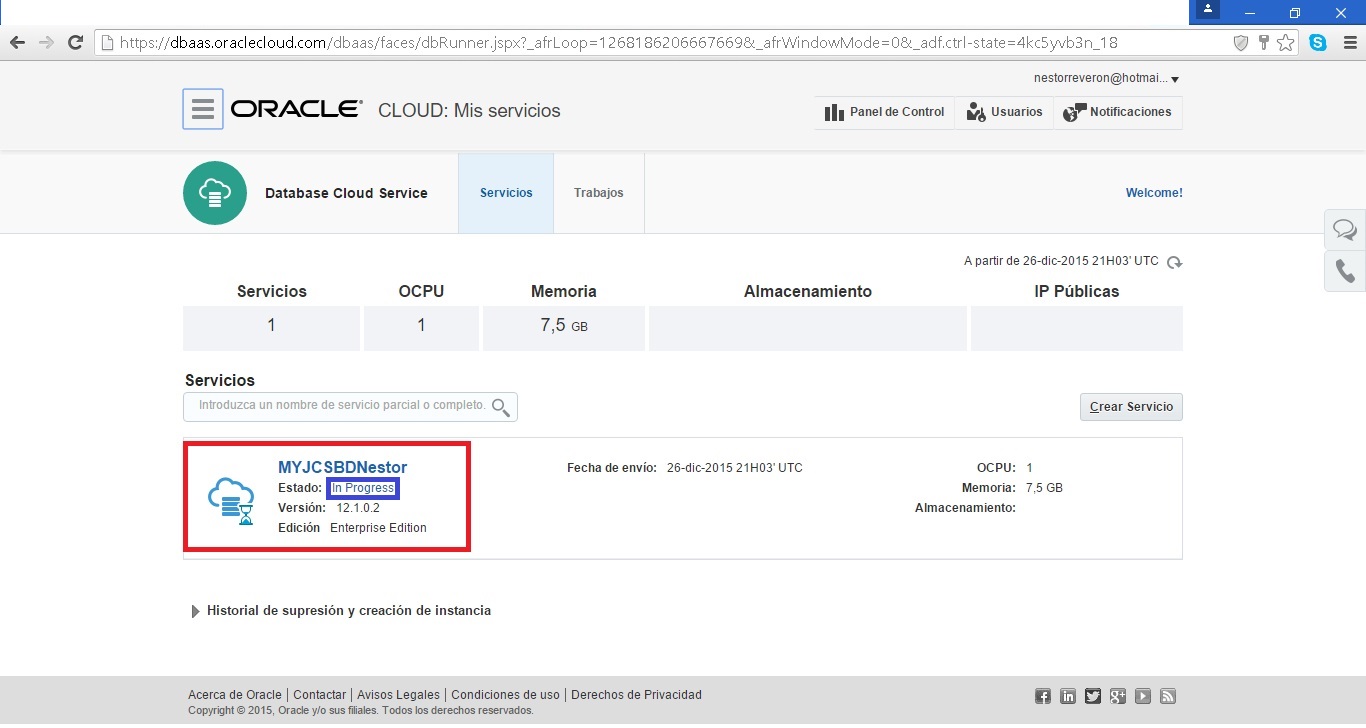Open the user account dropdown menu

point(1106,78)
